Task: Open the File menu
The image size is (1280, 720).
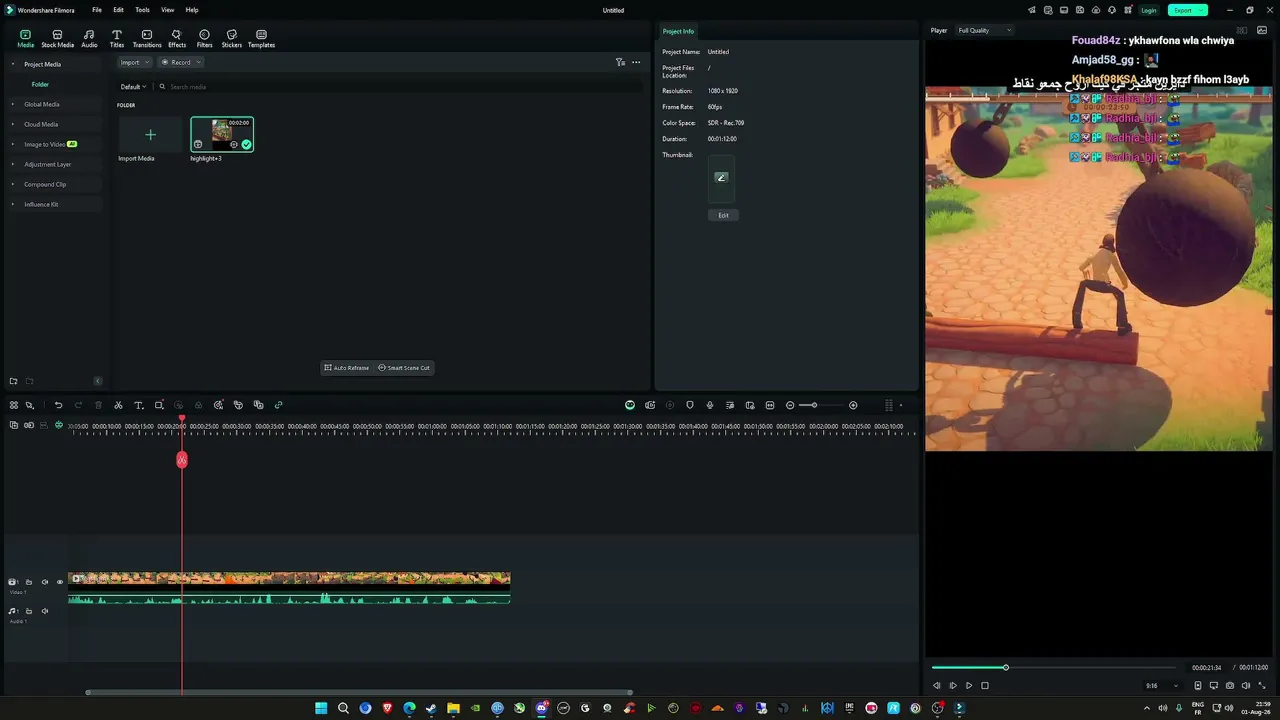Action: point(97,10)
